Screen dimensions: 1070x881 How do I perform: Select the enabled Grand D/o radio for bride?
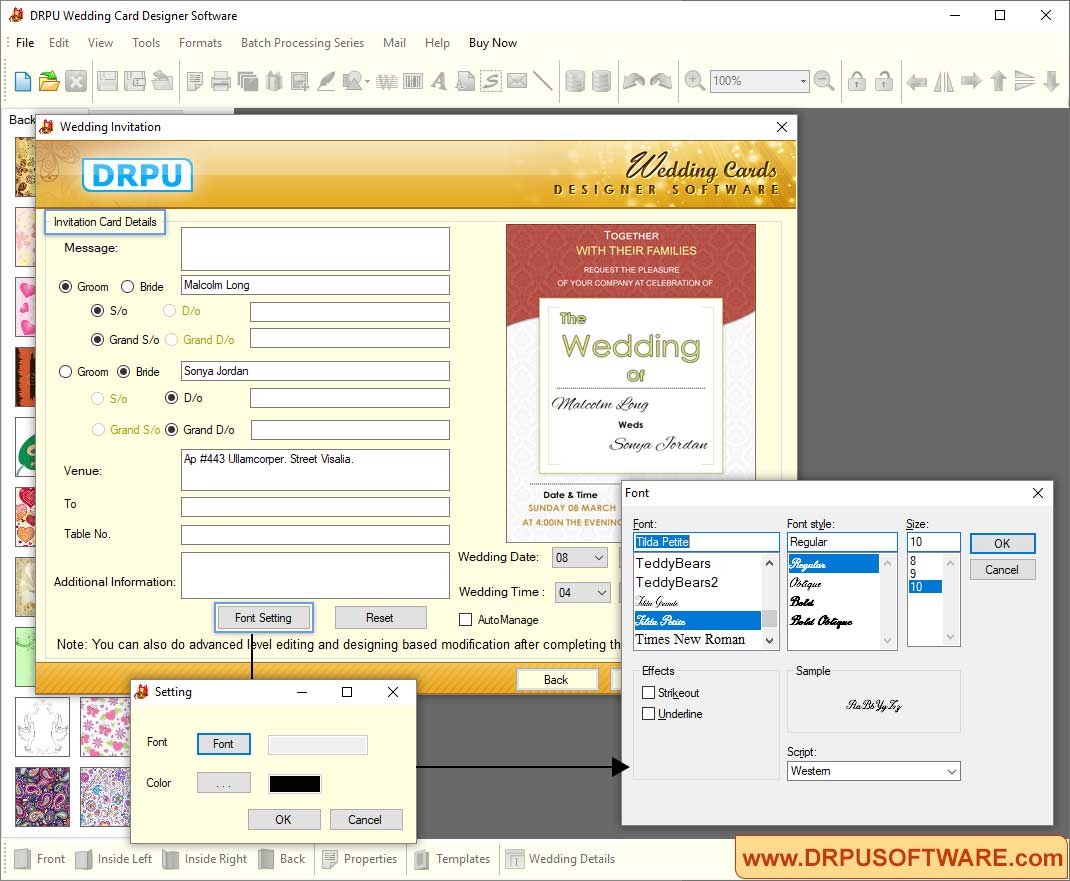click(172, 430)
